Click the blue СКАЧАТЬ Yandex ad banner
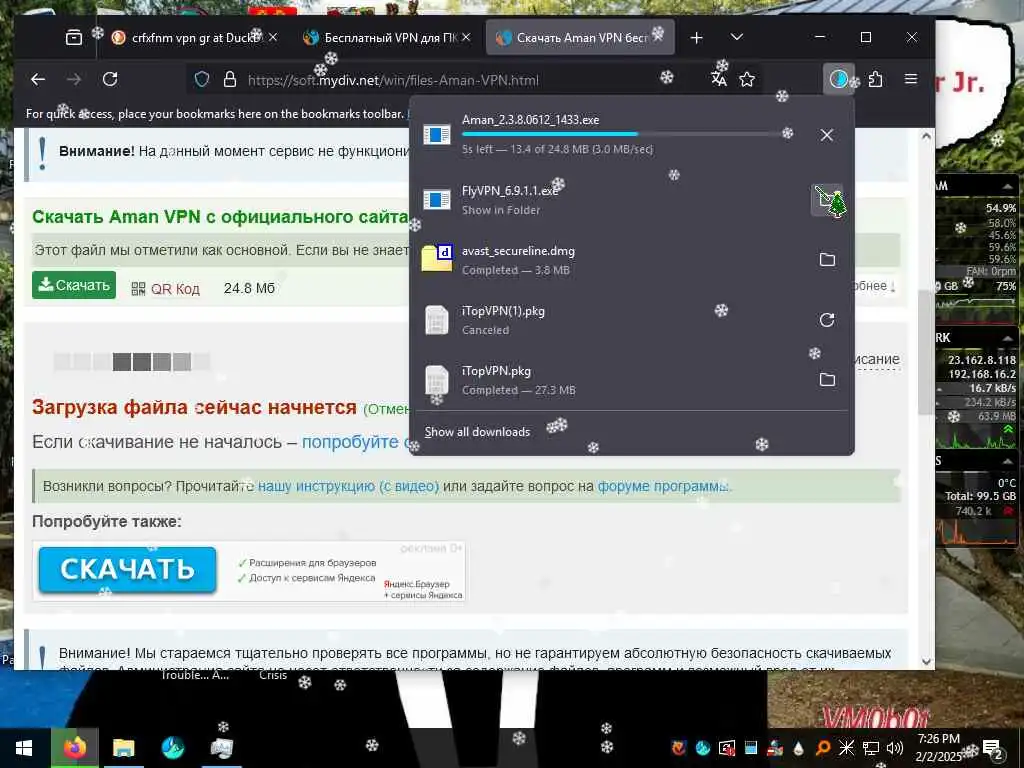1024x768 pixels. click(127, 570)
